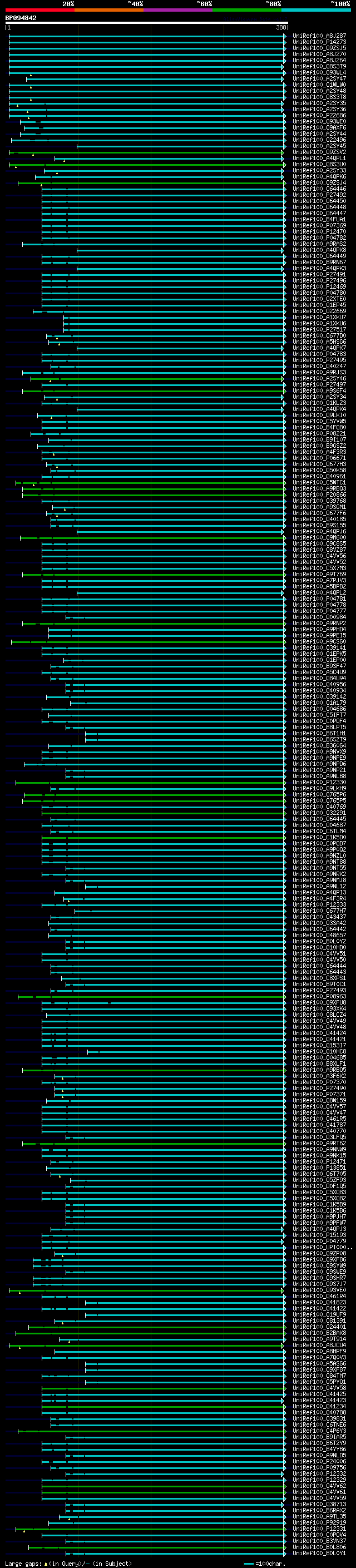Select the UniRef100_P22686 label
The height and width of the screenshot is (1568, 356).
pyautogui.click(x=319, y=116)
